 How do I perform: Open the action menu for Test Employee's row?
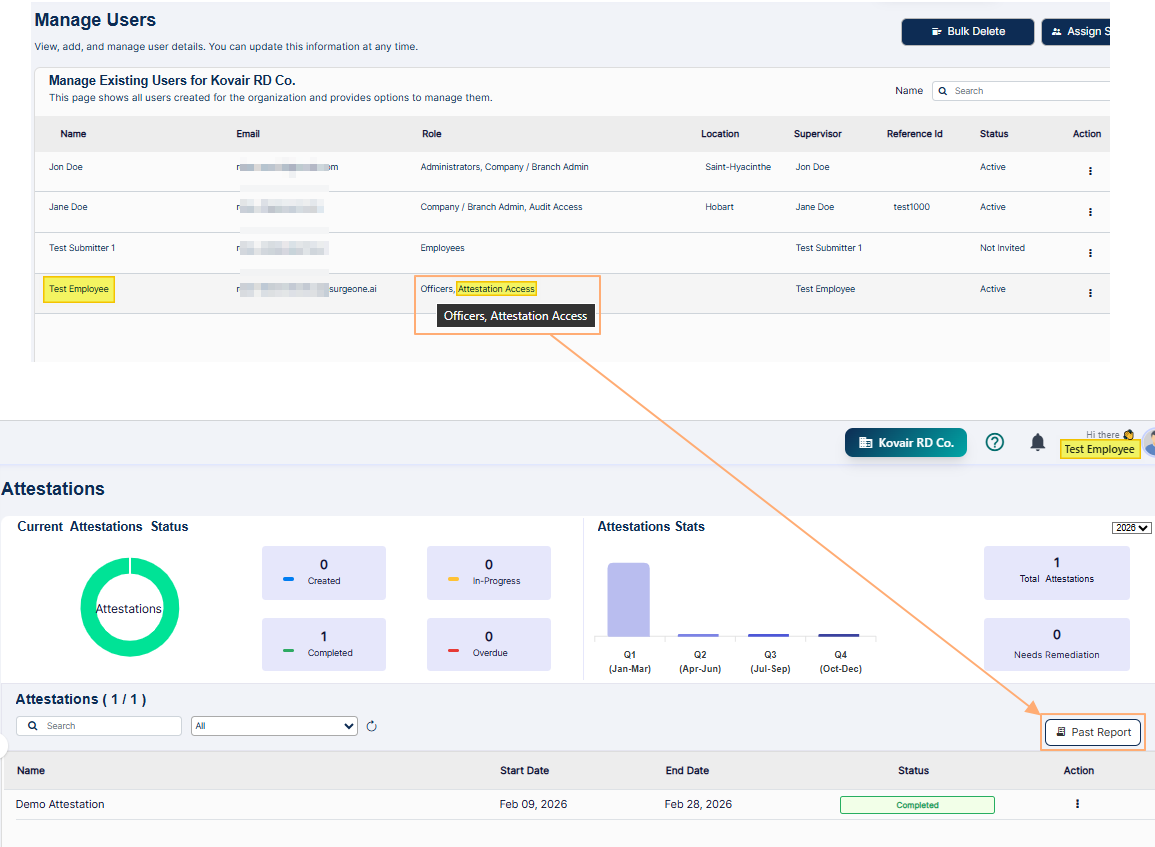[1090, 293]
